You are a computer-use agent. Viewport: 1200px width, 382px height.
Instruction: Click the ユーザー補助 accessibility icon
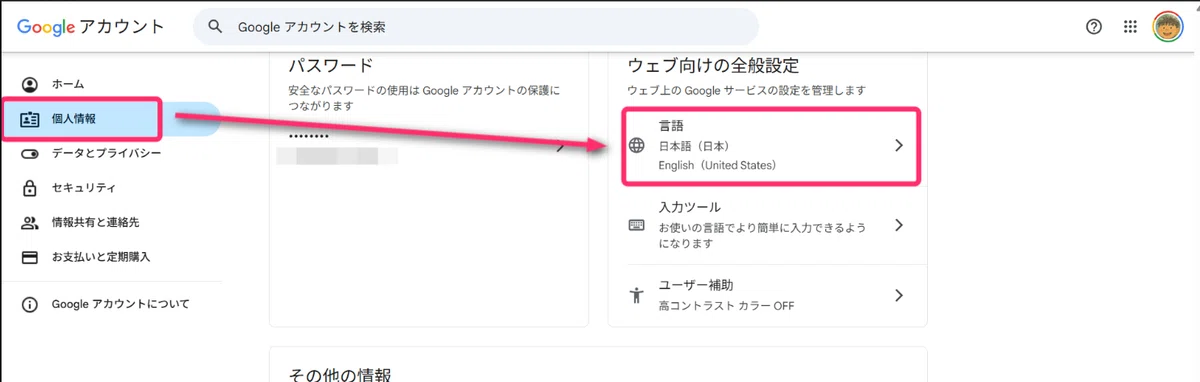pyautogui.click(x=637, y=296)
